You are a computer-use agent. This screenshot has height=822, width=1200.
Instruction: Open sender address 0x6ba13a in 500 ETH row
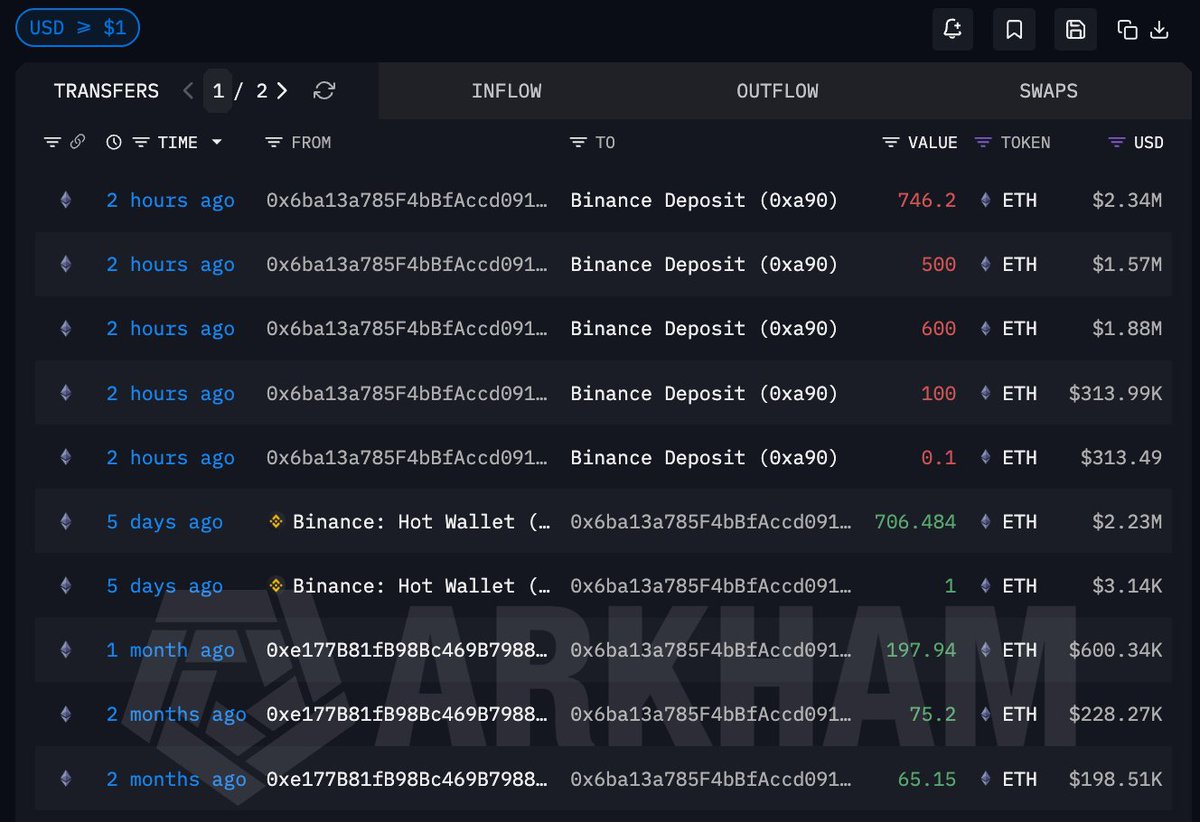click(x=407, y=264)
